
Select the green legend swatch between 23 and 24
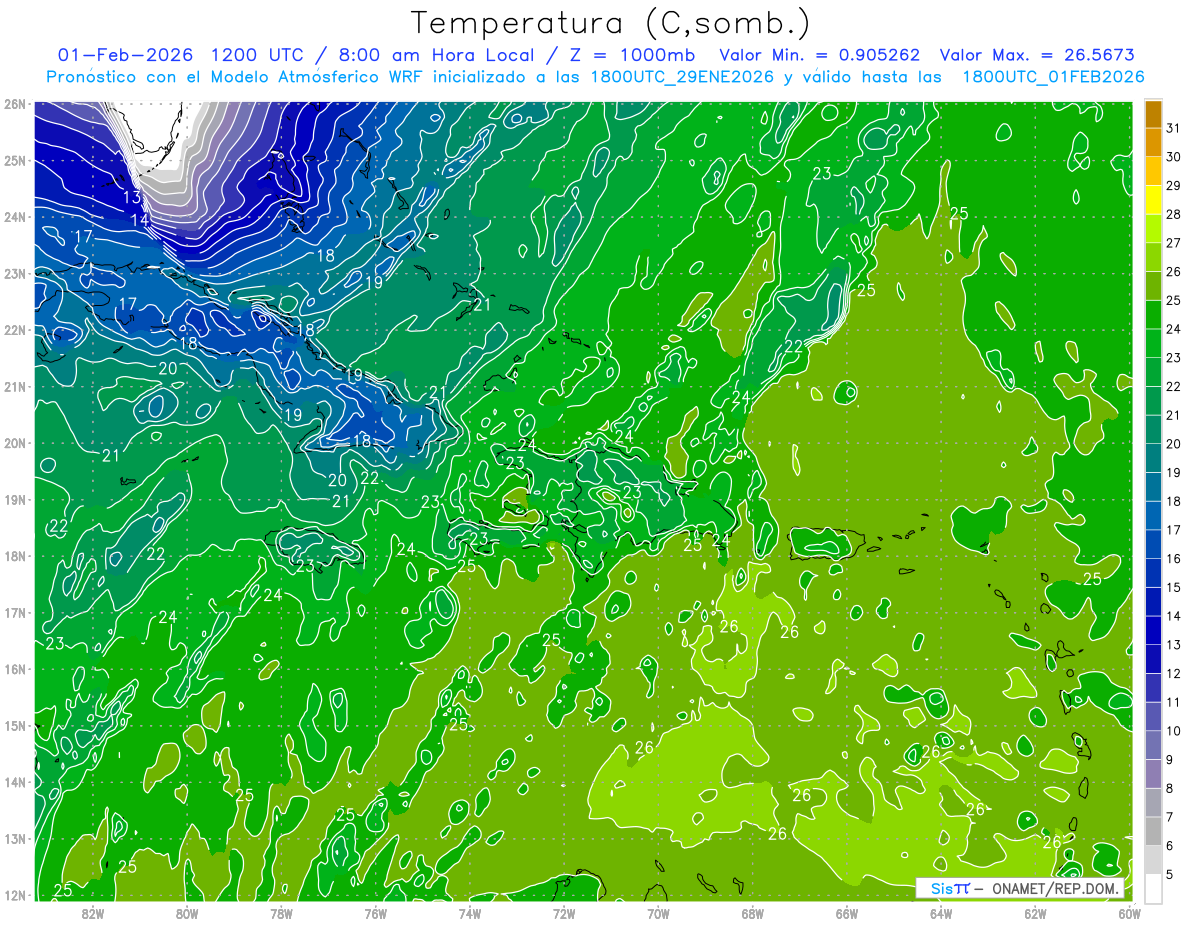1154,343
